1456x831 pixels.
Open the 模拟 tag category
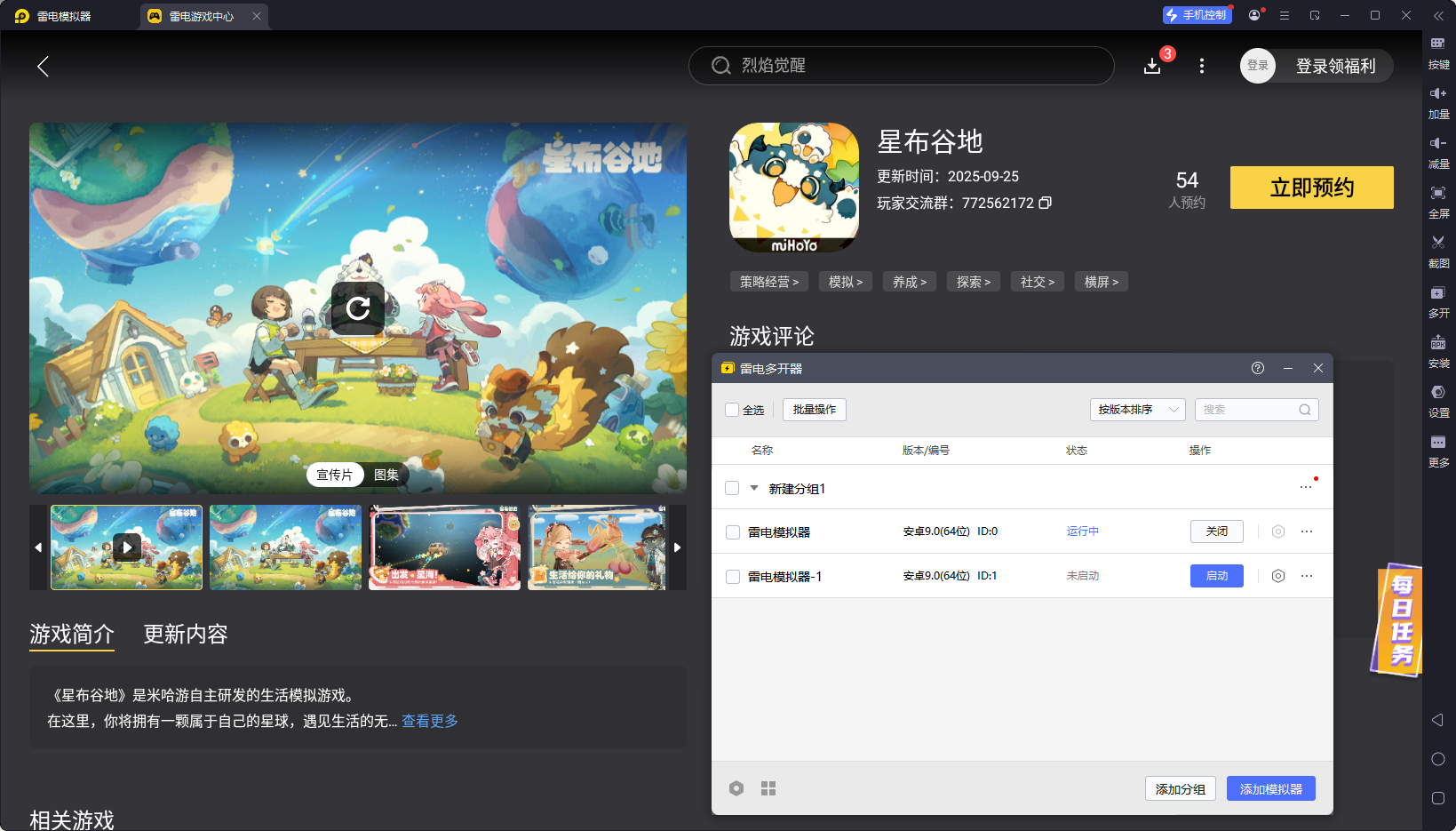846,282
